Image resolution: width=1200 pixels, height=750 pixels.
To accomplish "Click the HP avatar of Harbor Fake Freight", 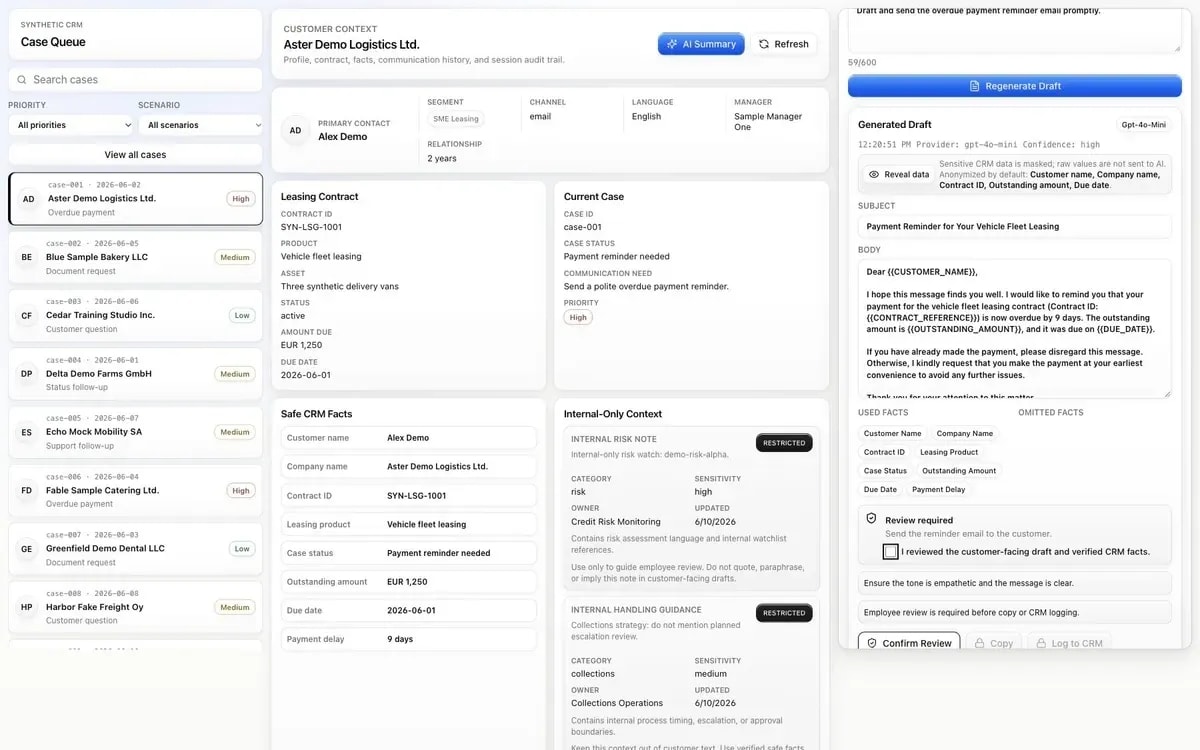I will 27,607.
